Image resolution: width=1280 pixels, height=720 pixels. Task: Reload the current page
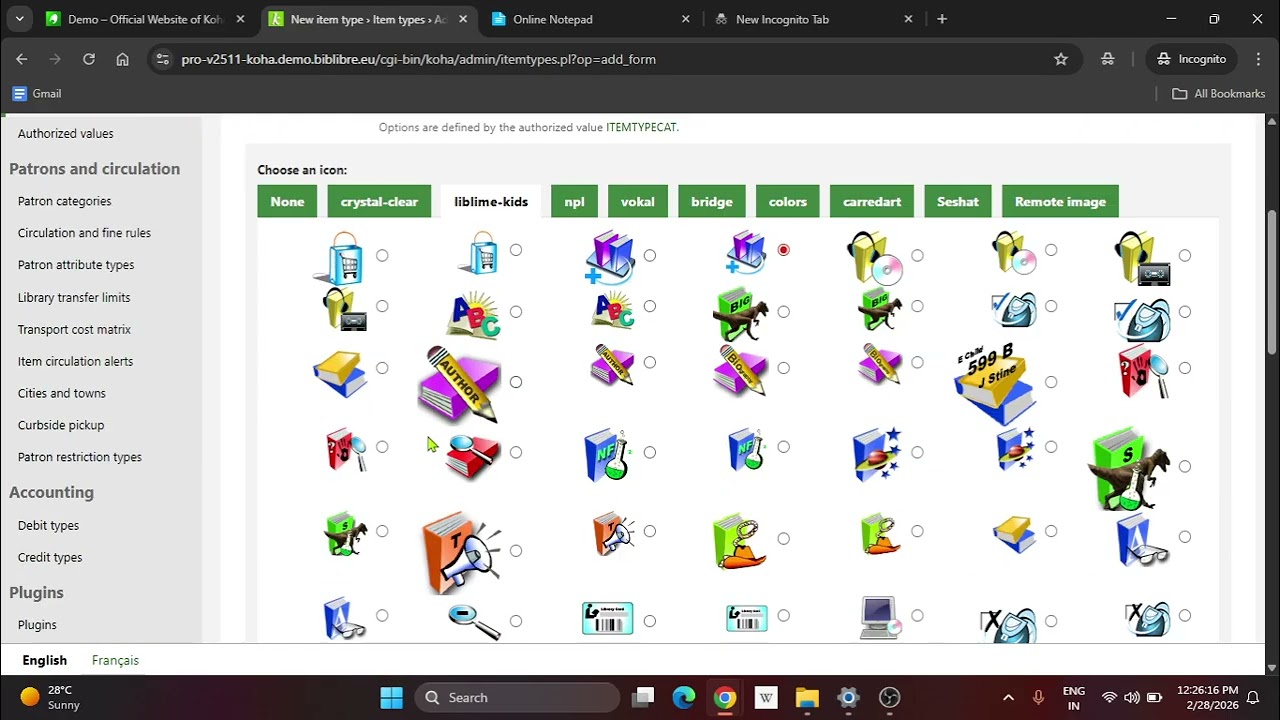(89, 59)
